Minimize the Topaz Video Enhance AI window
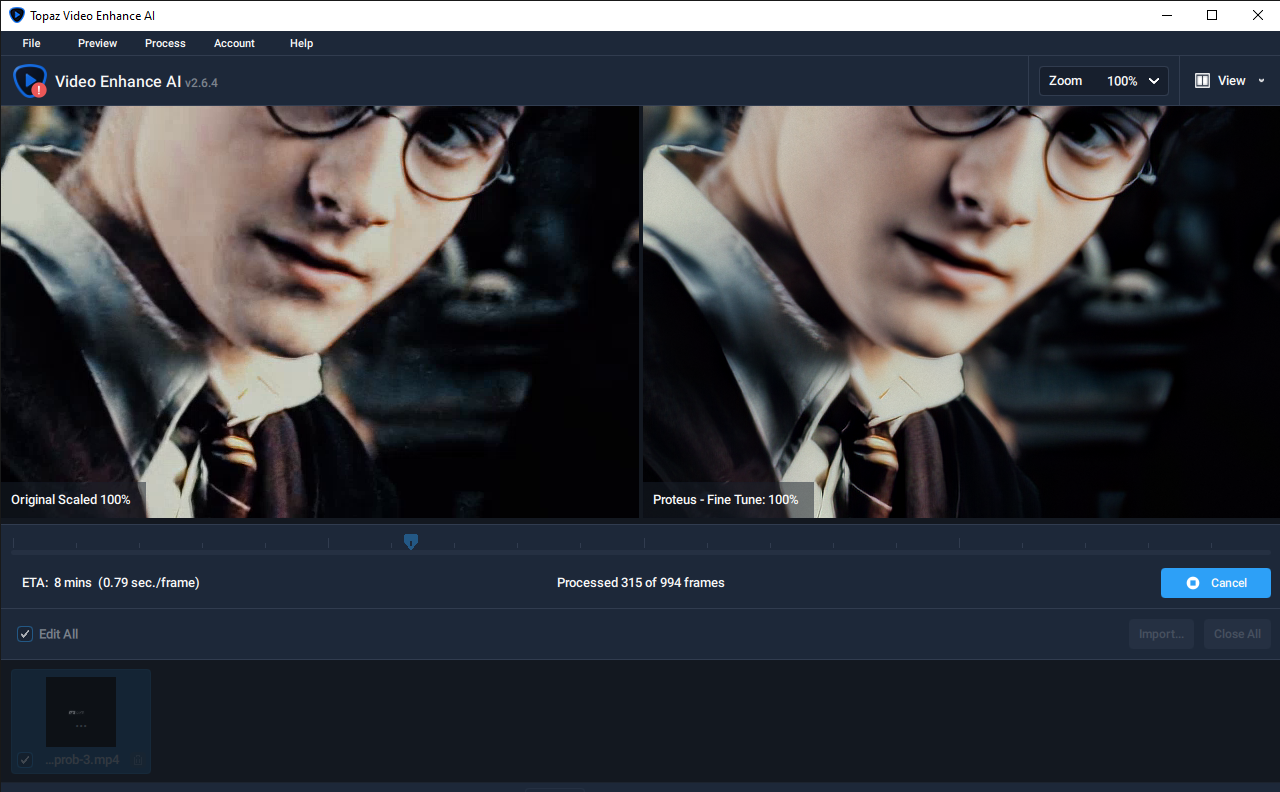The height and width of the screenshot is (792, 1280). 1166,15
